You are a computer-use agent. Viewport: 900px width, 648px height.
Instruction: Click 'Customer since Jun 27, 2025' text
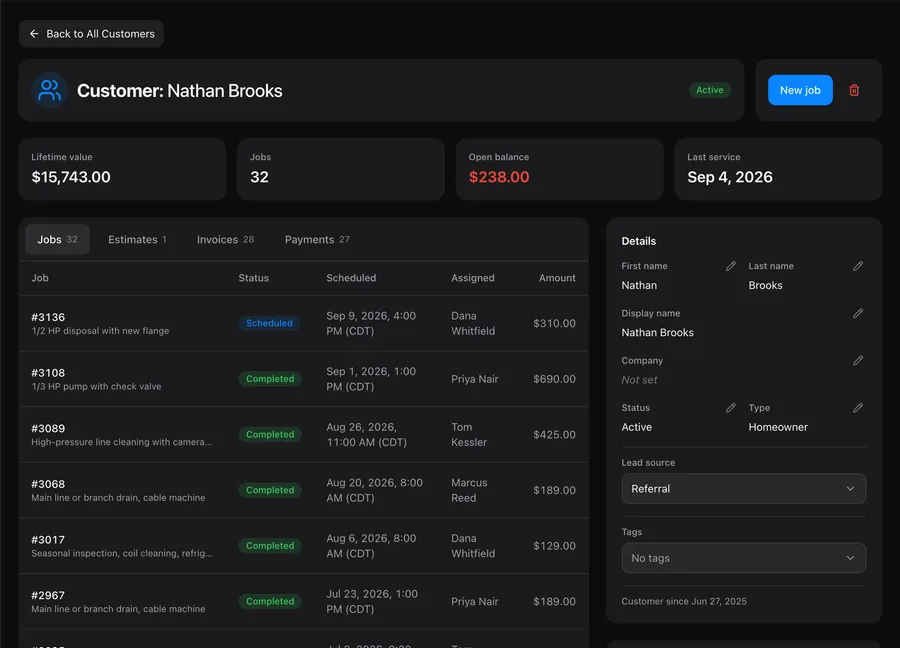point(684,602)
